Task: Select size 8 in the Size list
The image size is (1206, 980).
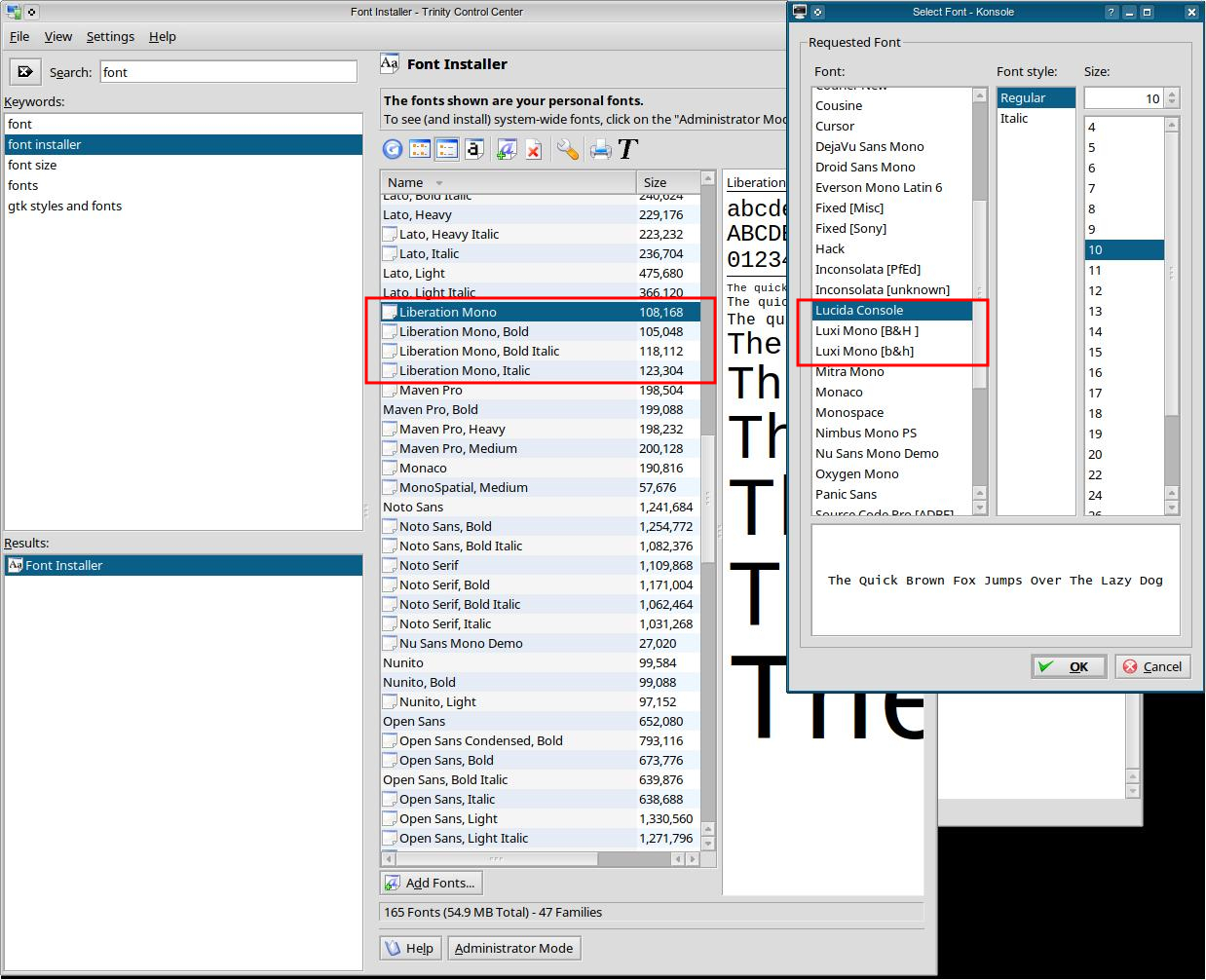Action: pos(1124,208)
